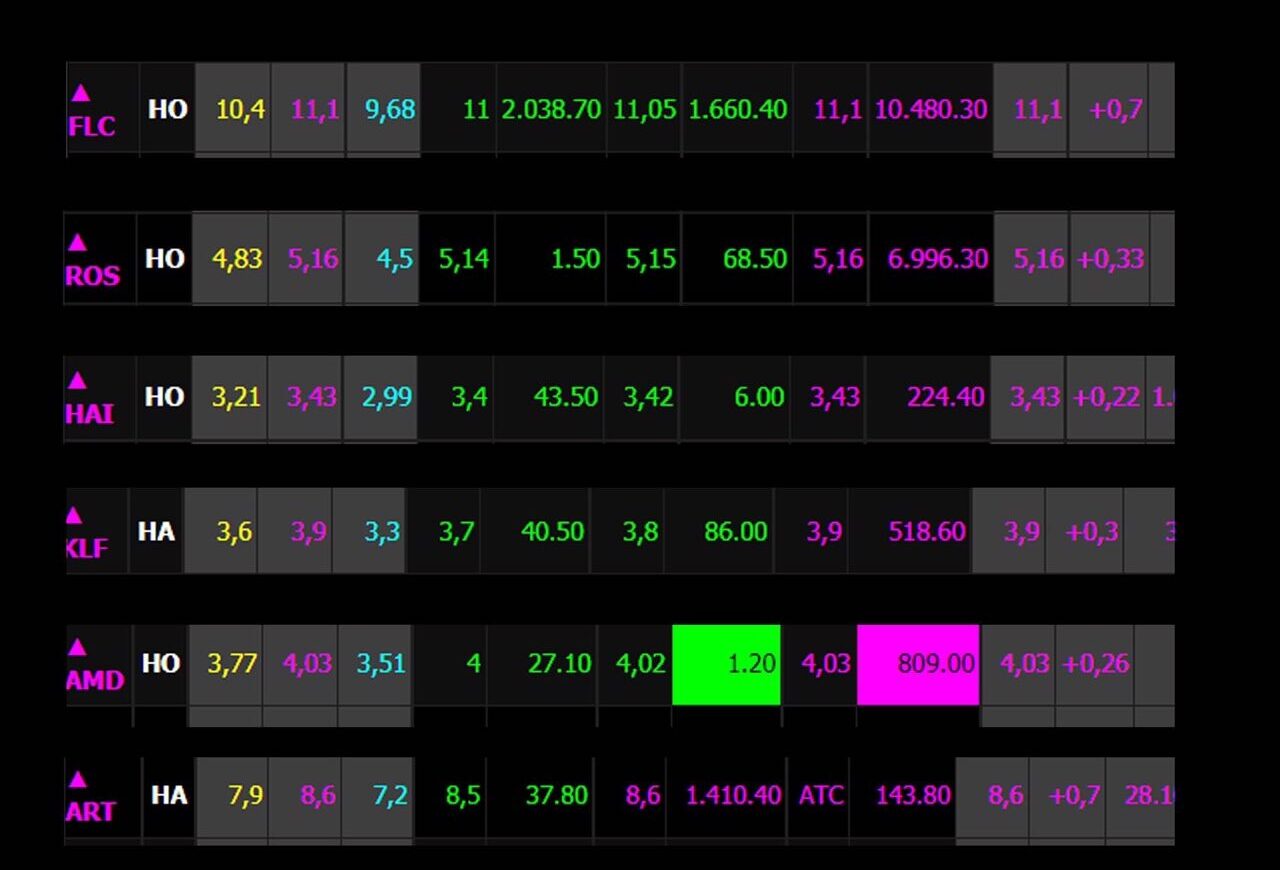
Task: Click the pink up-arrow above AMD
Action: 77,647
